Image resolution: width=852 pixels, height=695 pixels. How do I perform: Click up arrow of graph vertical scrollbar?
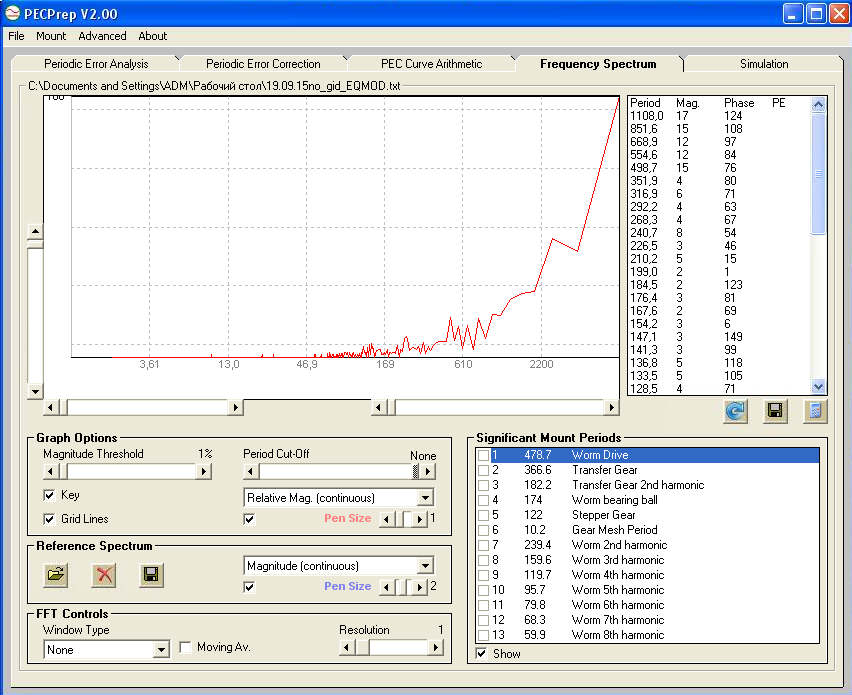click(35, 231)
